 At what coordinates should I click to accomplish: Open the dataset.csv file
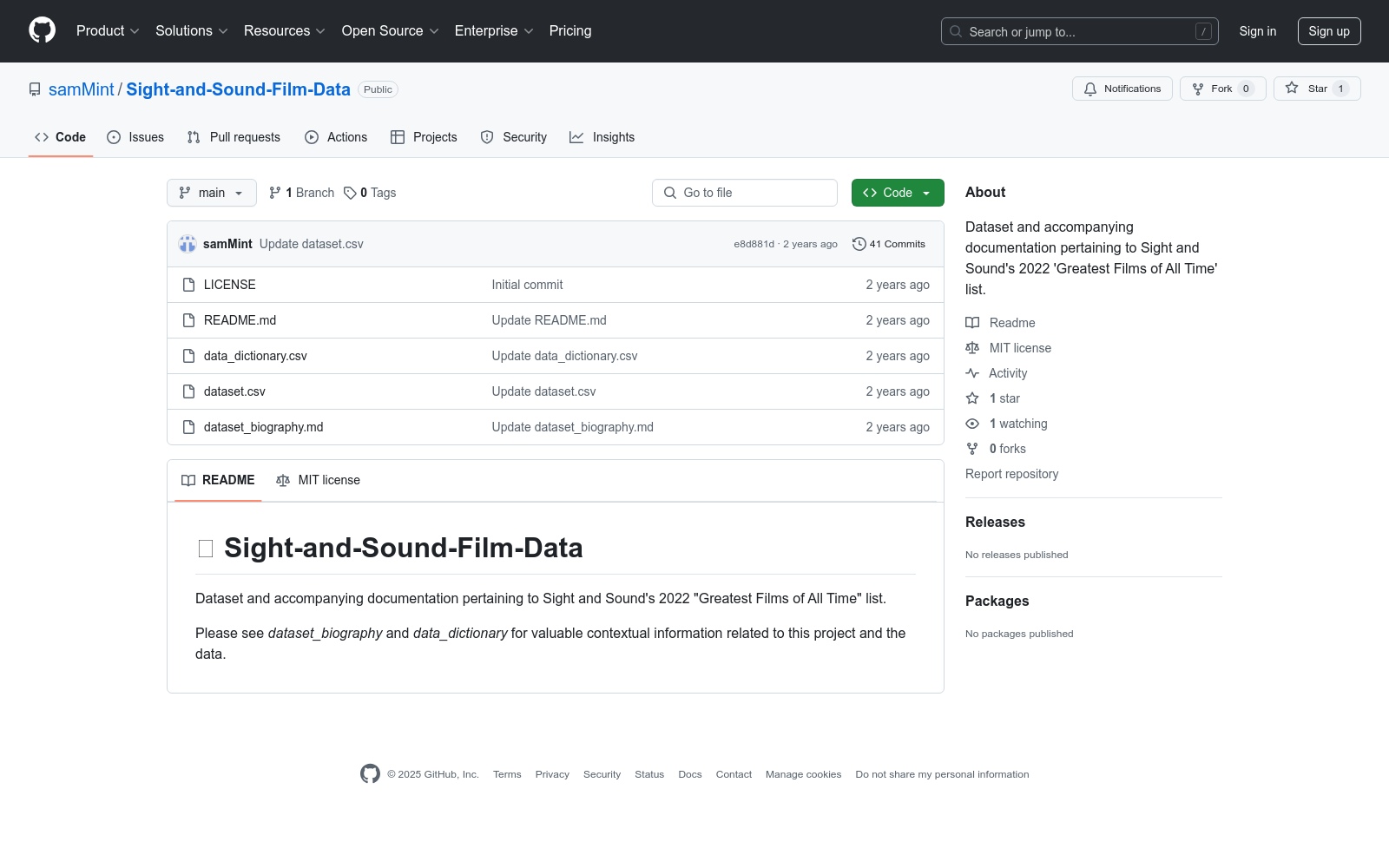pos(234,391)
